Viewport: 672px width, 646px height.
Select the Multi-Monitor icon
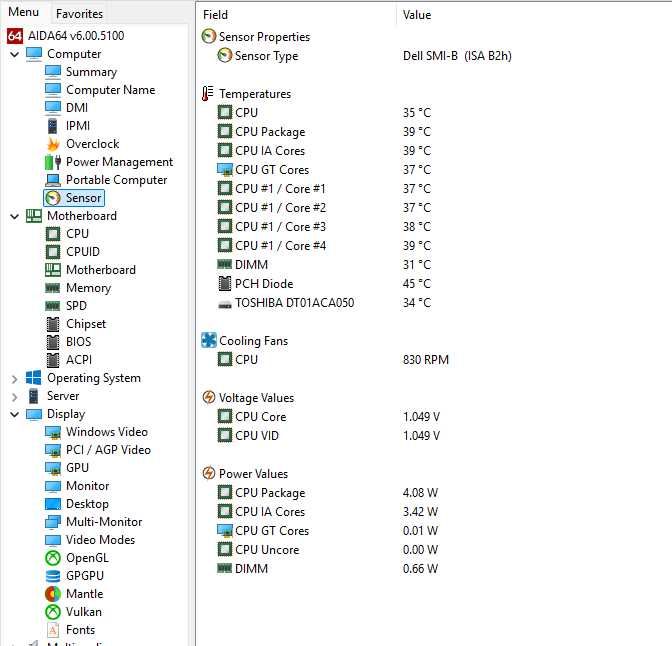53,522
